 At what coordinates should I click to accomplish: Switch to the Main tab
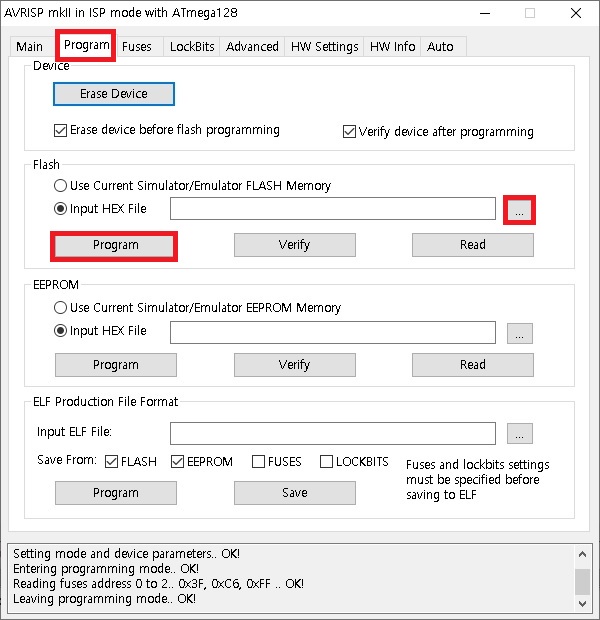[x=29, y=47]
